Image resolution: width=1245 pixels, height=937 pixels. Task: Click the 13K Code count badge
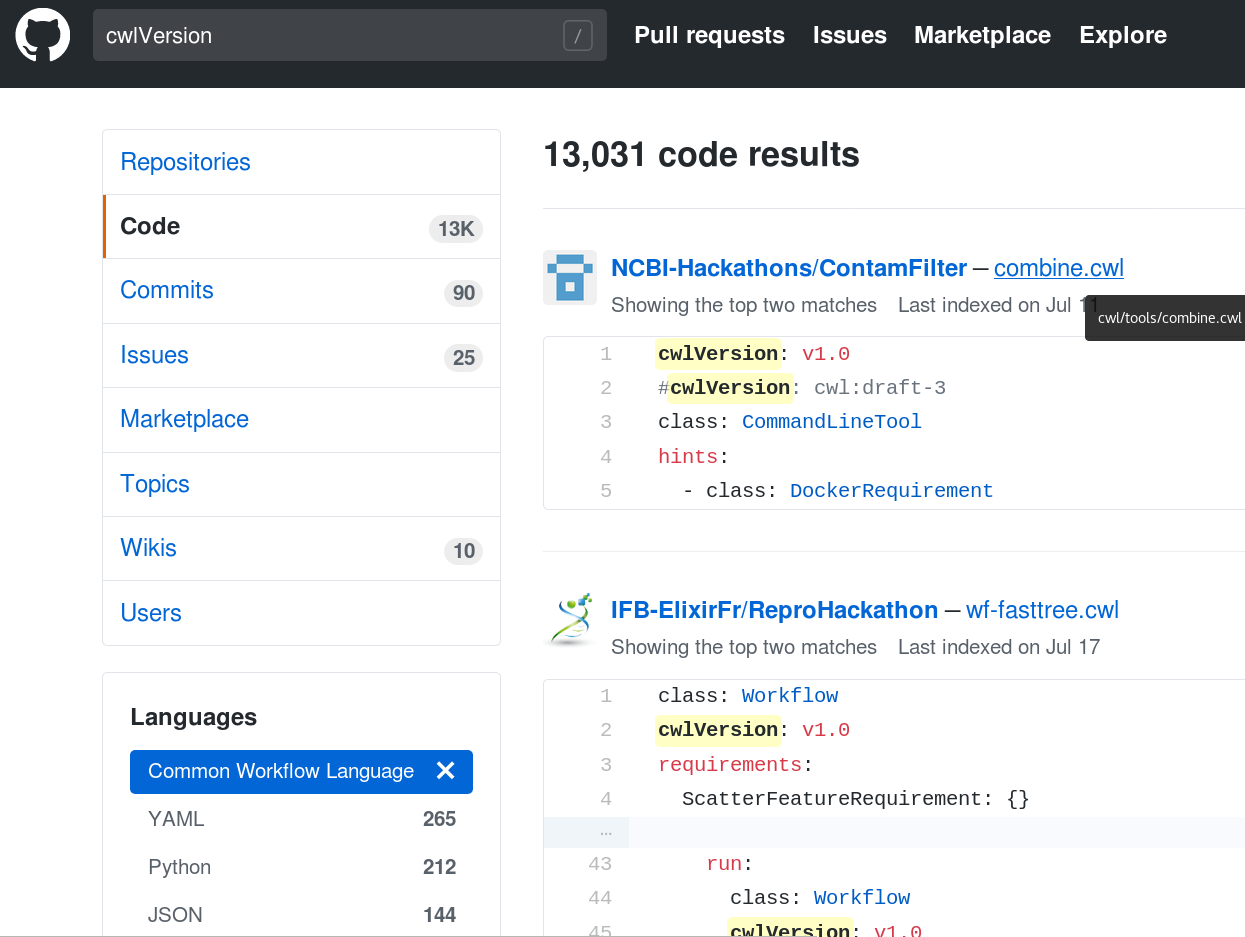pyautogui.click(x=456, y=229)
